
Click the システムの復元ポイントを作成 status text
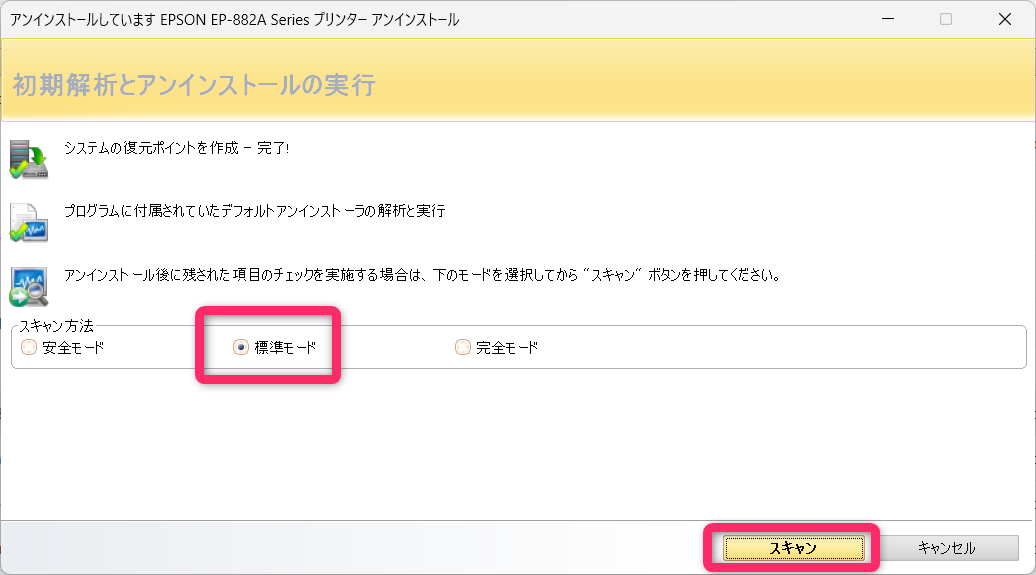[151, 147]
